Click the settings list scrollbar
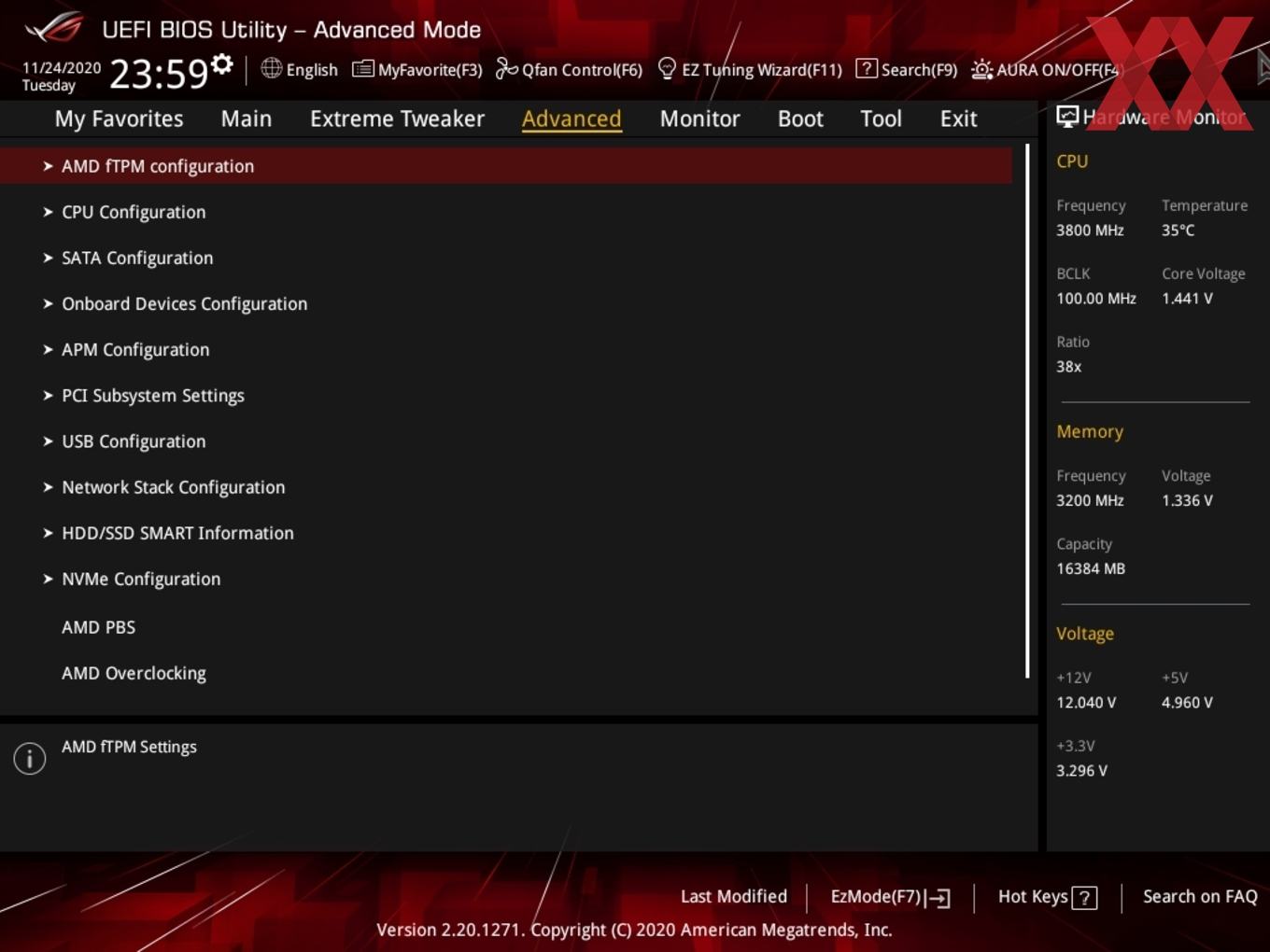Screen dimensions: 1270x952 tap(1027, 411)
